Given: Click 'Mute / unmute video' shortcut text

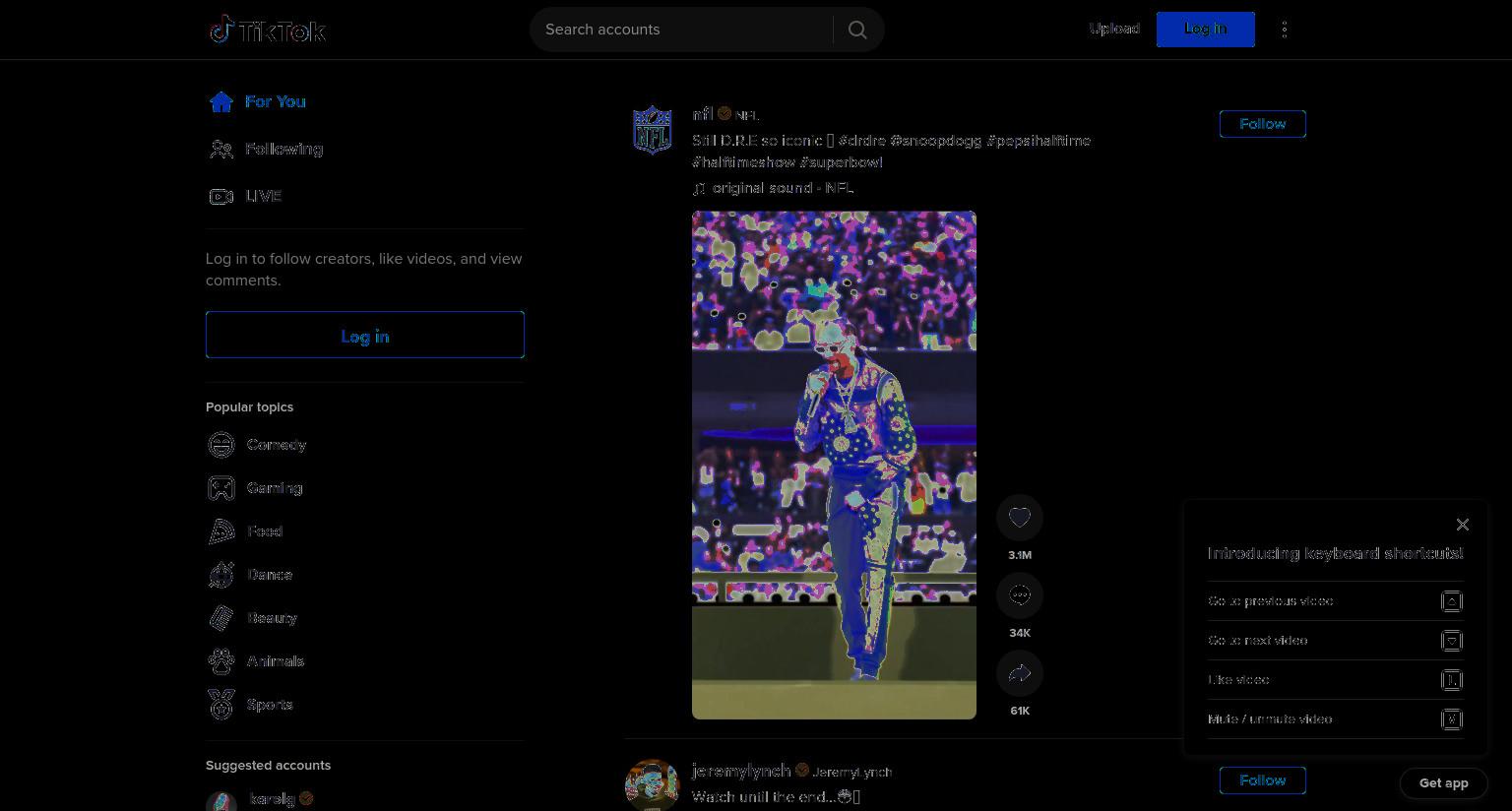Looking at the screenshot, I should (1270, 719).
